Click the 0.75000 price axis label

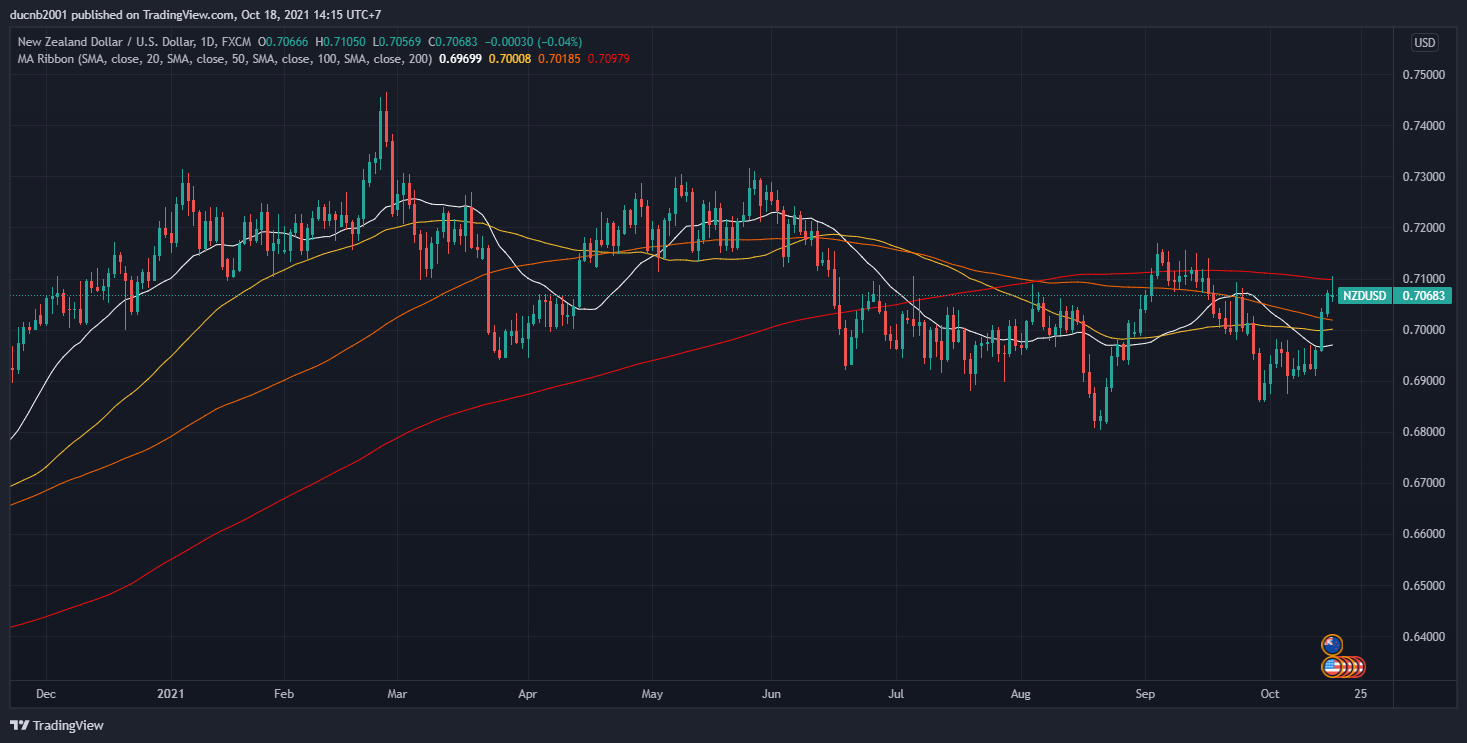[1423, 75]
